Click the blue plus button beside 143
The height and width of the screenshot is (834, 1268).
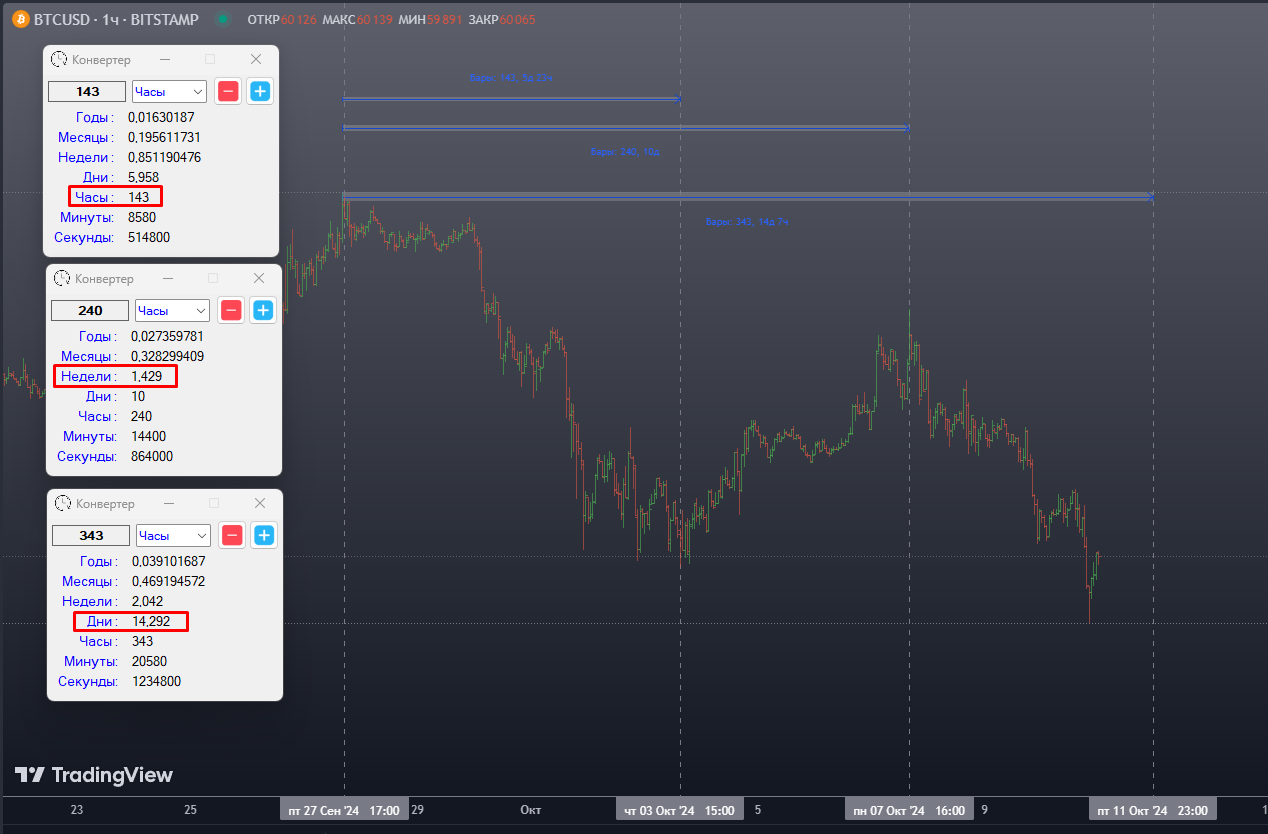pyautogui.click(x=260, y=92)
